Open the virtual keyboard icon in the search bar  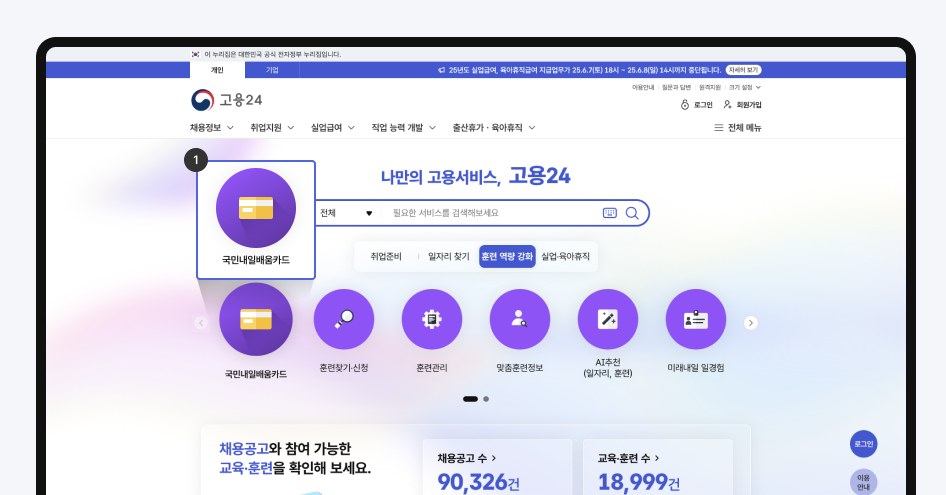(x=610, y=213)
